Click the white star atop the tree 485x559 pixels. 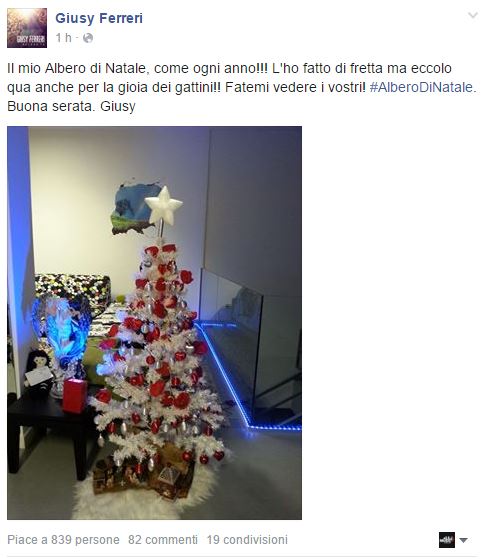[x=163, y=206]
